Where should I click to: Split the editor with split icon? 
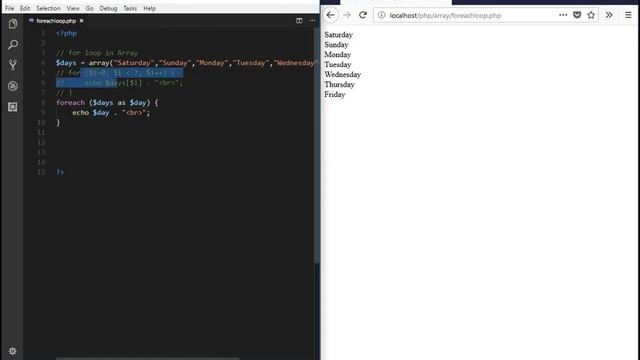click(x=299, y=20)
